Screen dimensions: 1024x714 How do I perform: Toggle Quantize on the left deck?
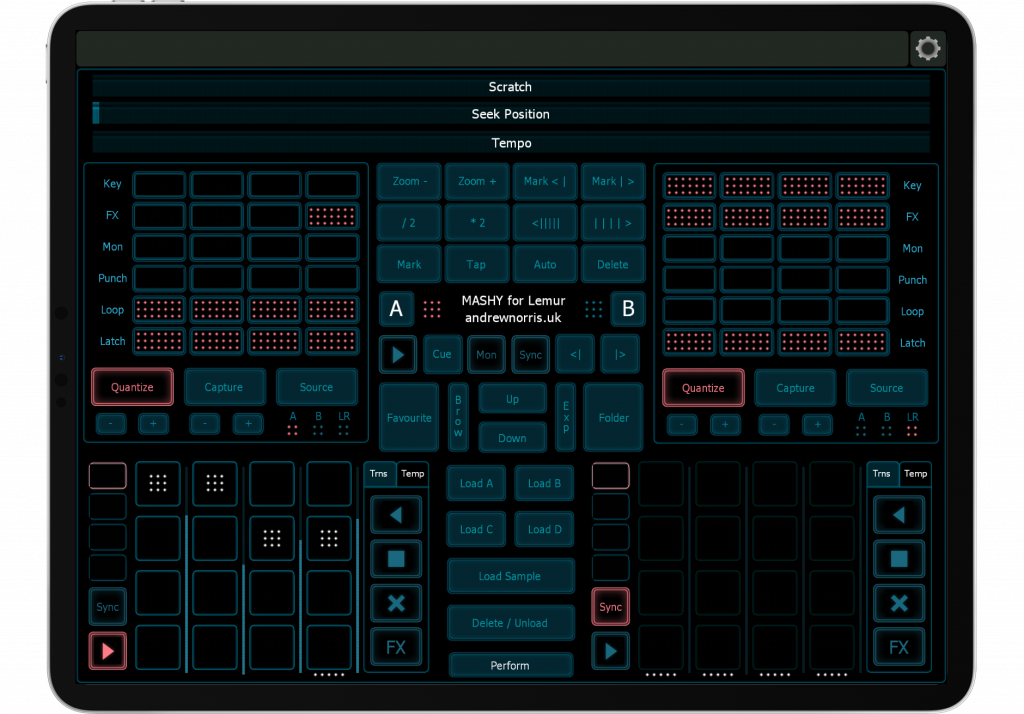(x=132, y=387)
